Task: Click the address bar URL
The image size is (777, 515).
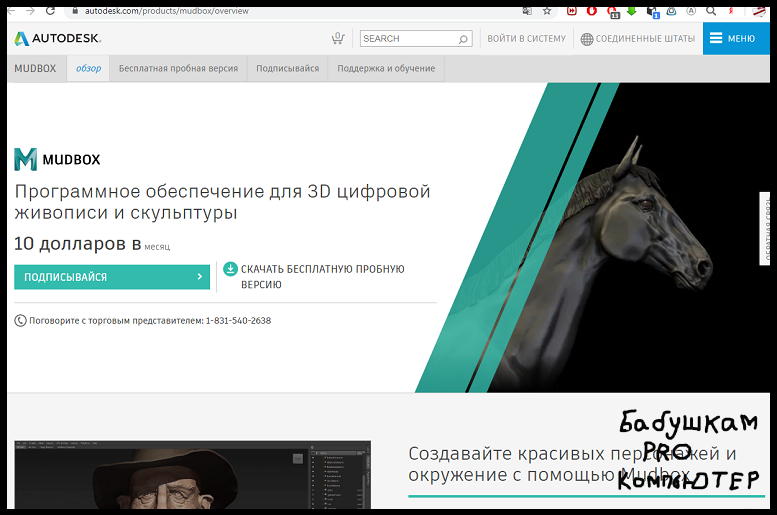Action: (x=167, y=11)
